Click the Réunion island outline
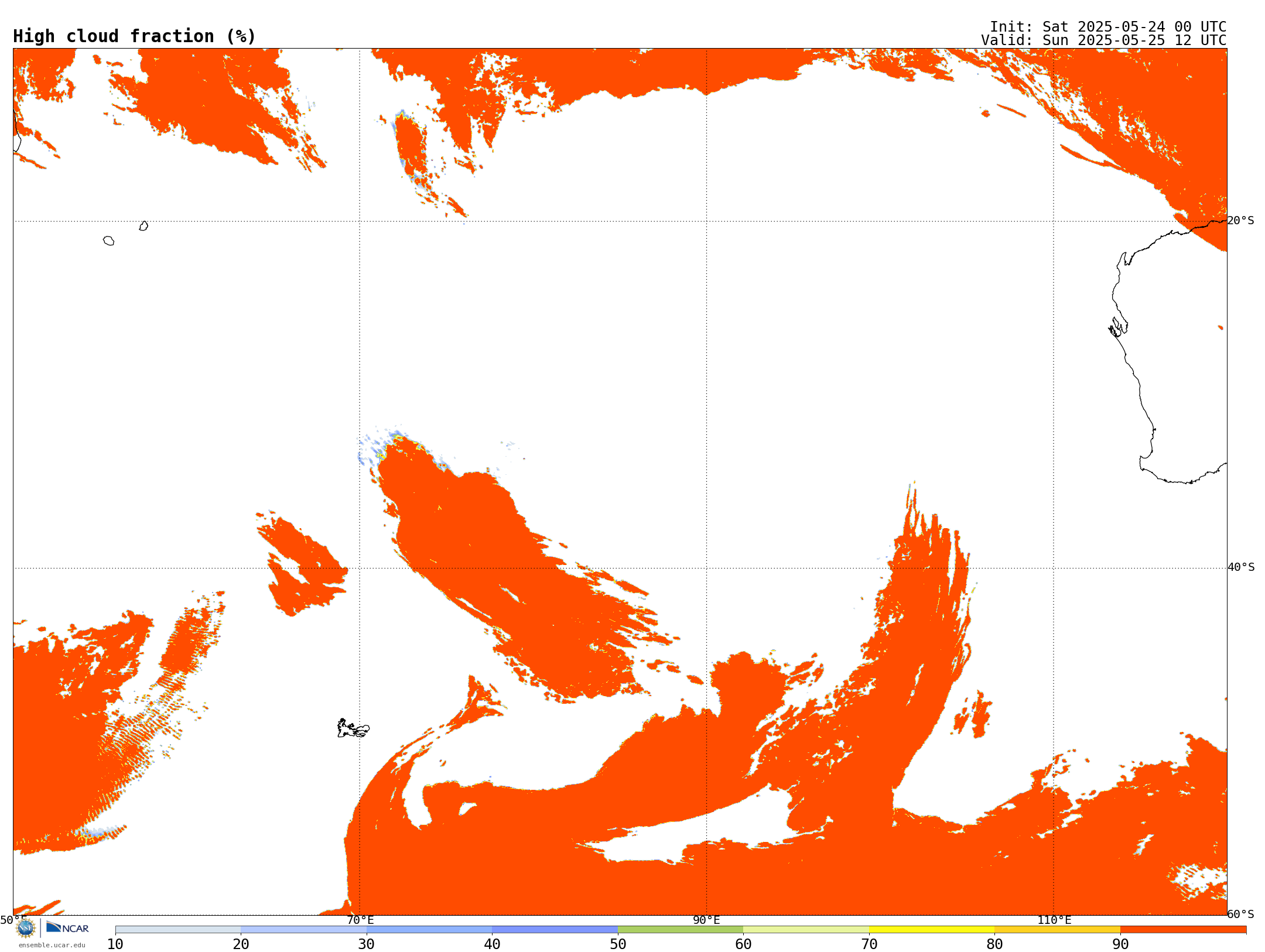Image resolution: width=1265 pixels, height=952 pixels. coord(108,241)
